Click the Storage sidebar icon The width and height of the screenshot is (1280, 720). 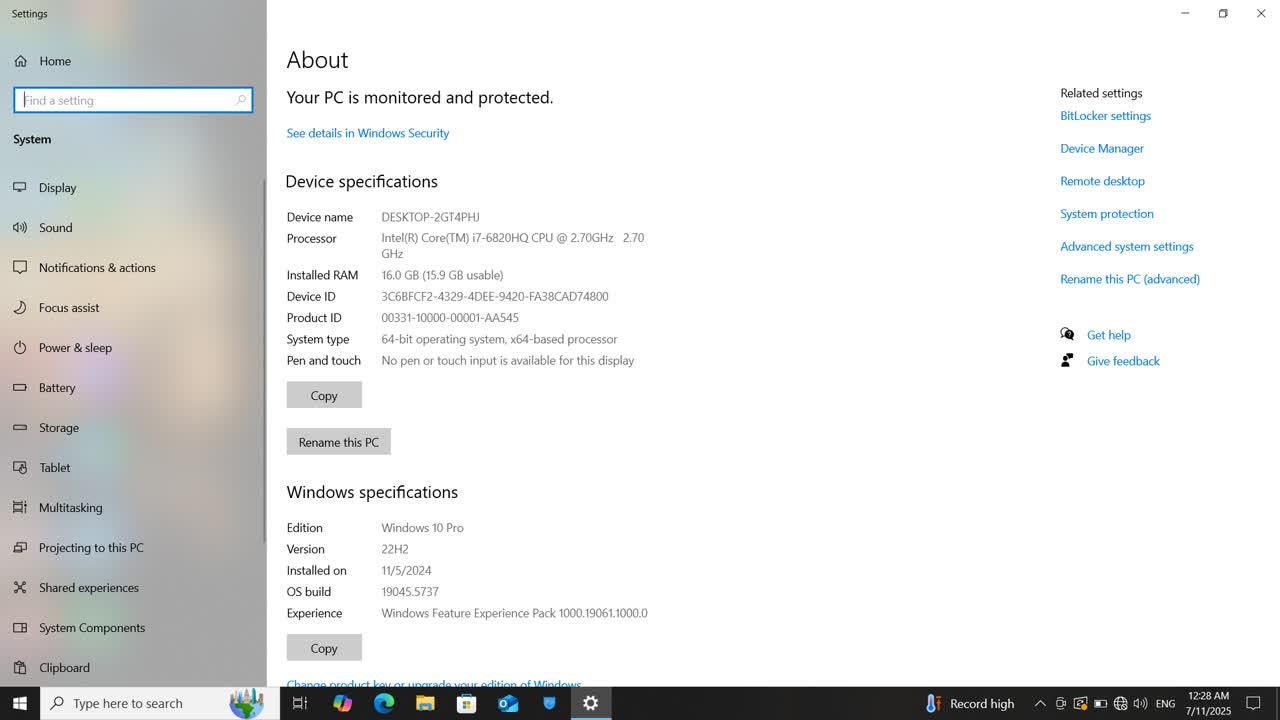pos(20,428)
